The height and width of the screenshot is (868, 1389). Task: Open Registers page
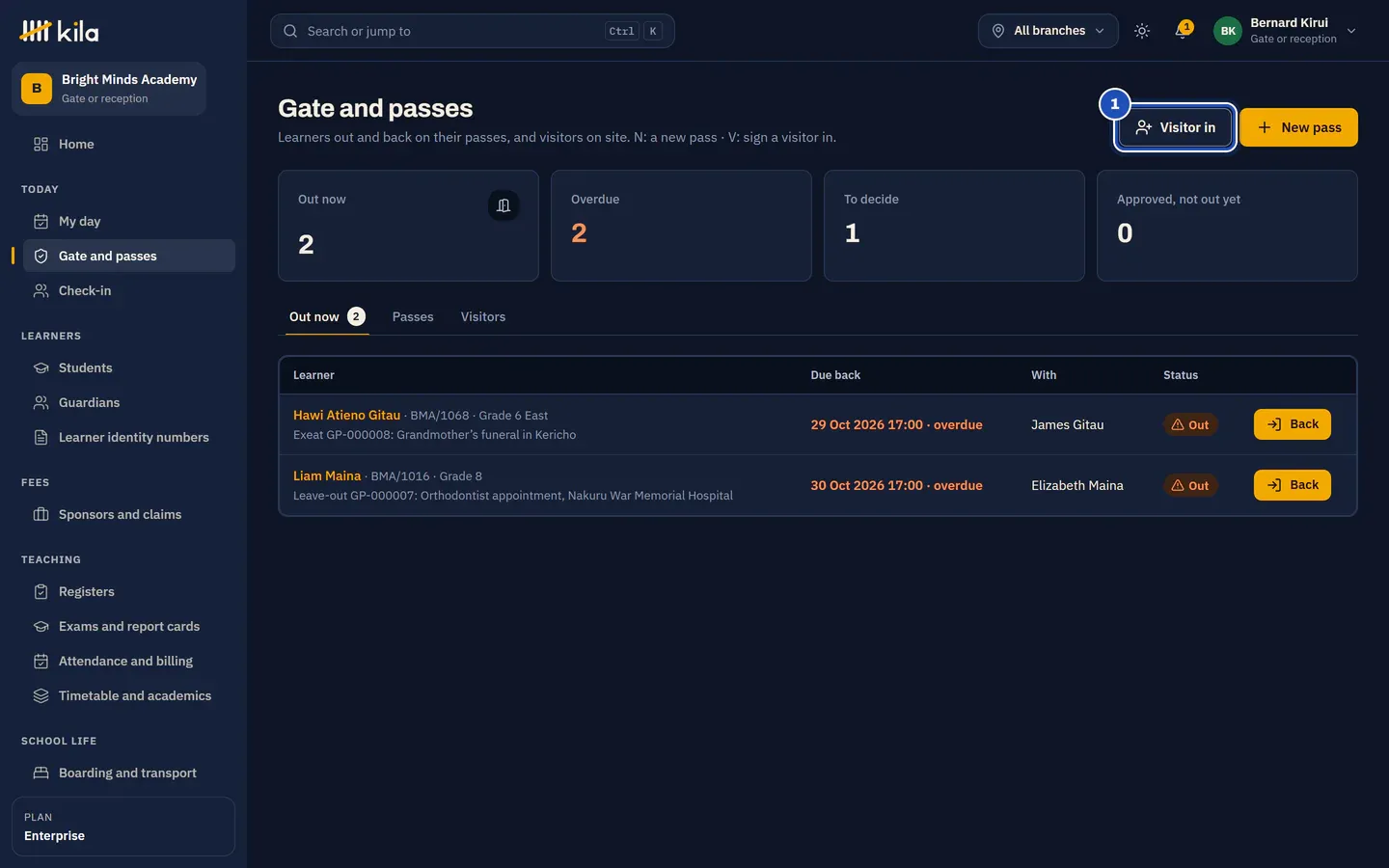[129, 591]
